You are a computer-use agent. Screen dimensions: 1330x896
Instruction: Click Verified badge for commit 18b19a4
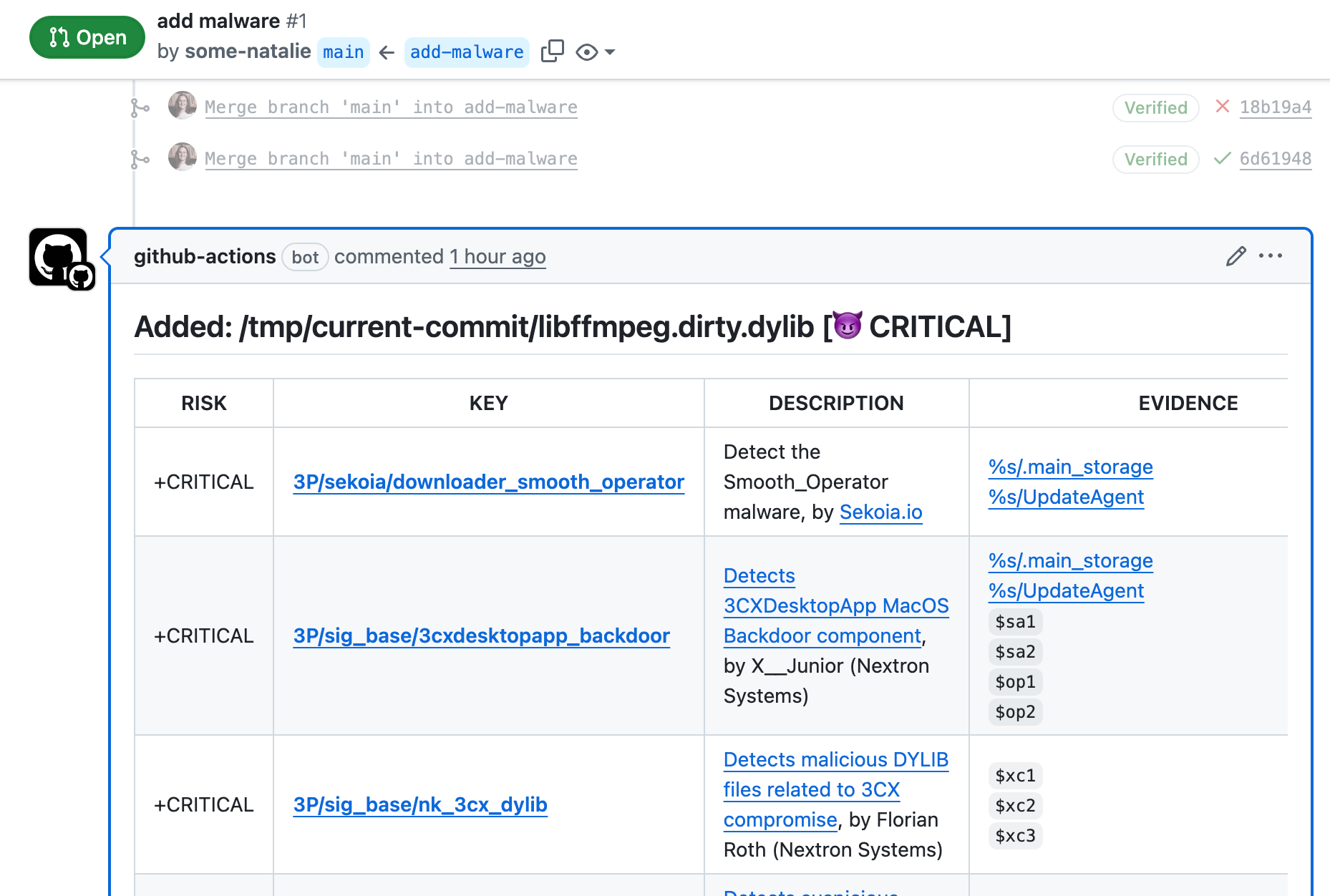click(1156, 108)
